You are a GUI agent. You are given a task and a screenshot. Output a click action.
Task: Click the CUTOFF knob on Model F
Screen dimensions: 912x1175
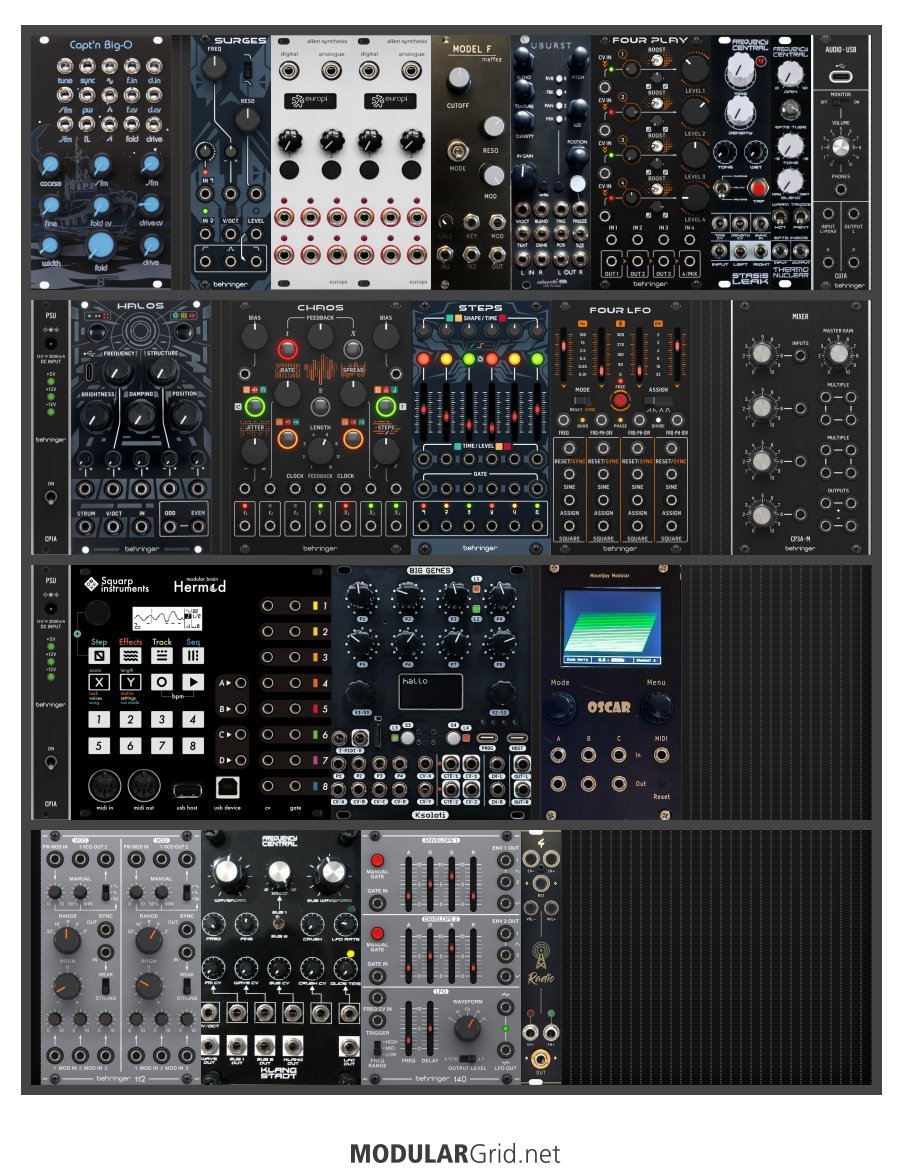(459, 78)
